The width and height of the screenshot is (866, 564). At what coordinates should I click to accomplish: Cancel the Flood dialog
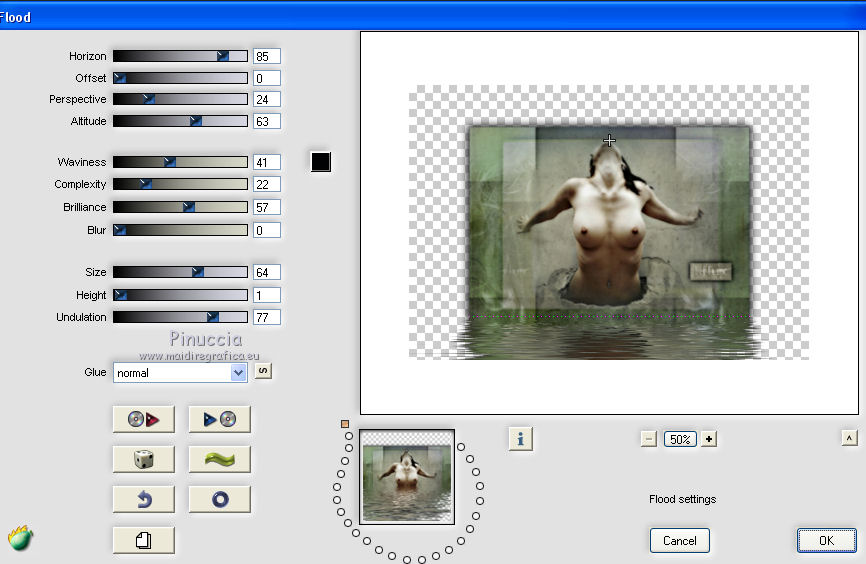[680, 540]
